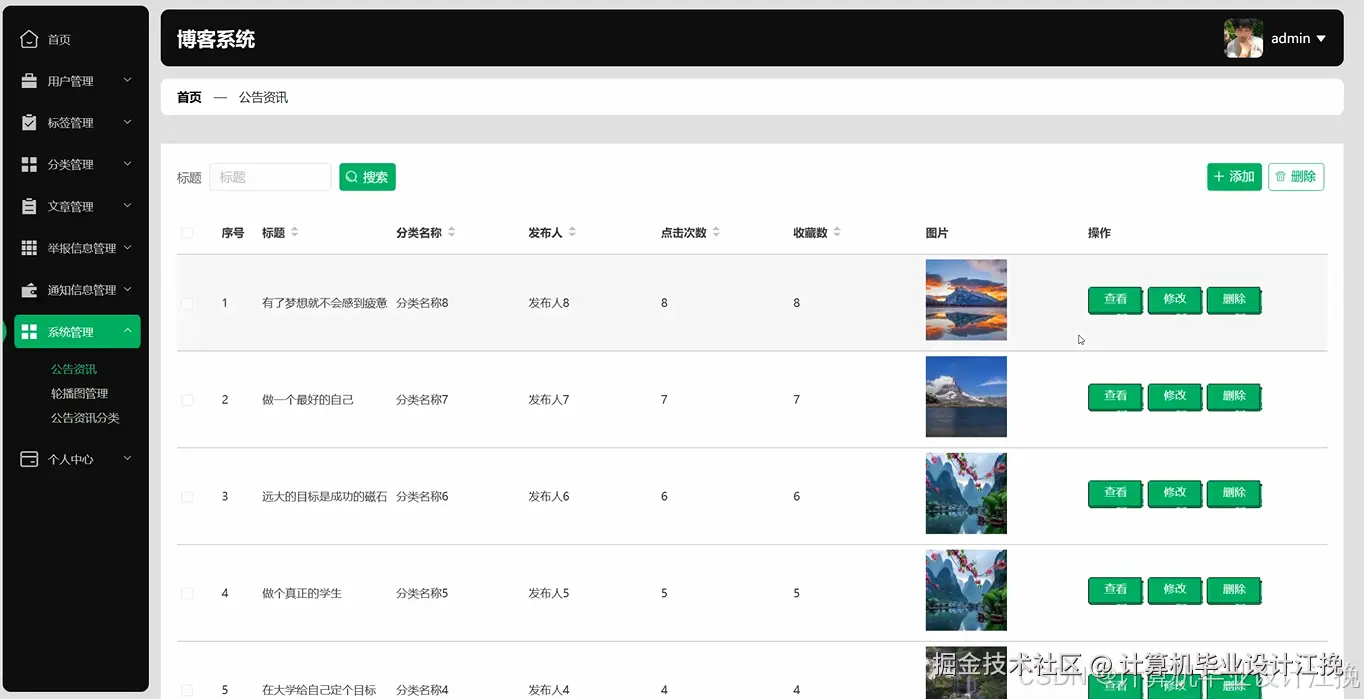Collapse the 系统管理 menu chevron
Viewport: 1364px width, 699px height.
(x=127, y=331)
